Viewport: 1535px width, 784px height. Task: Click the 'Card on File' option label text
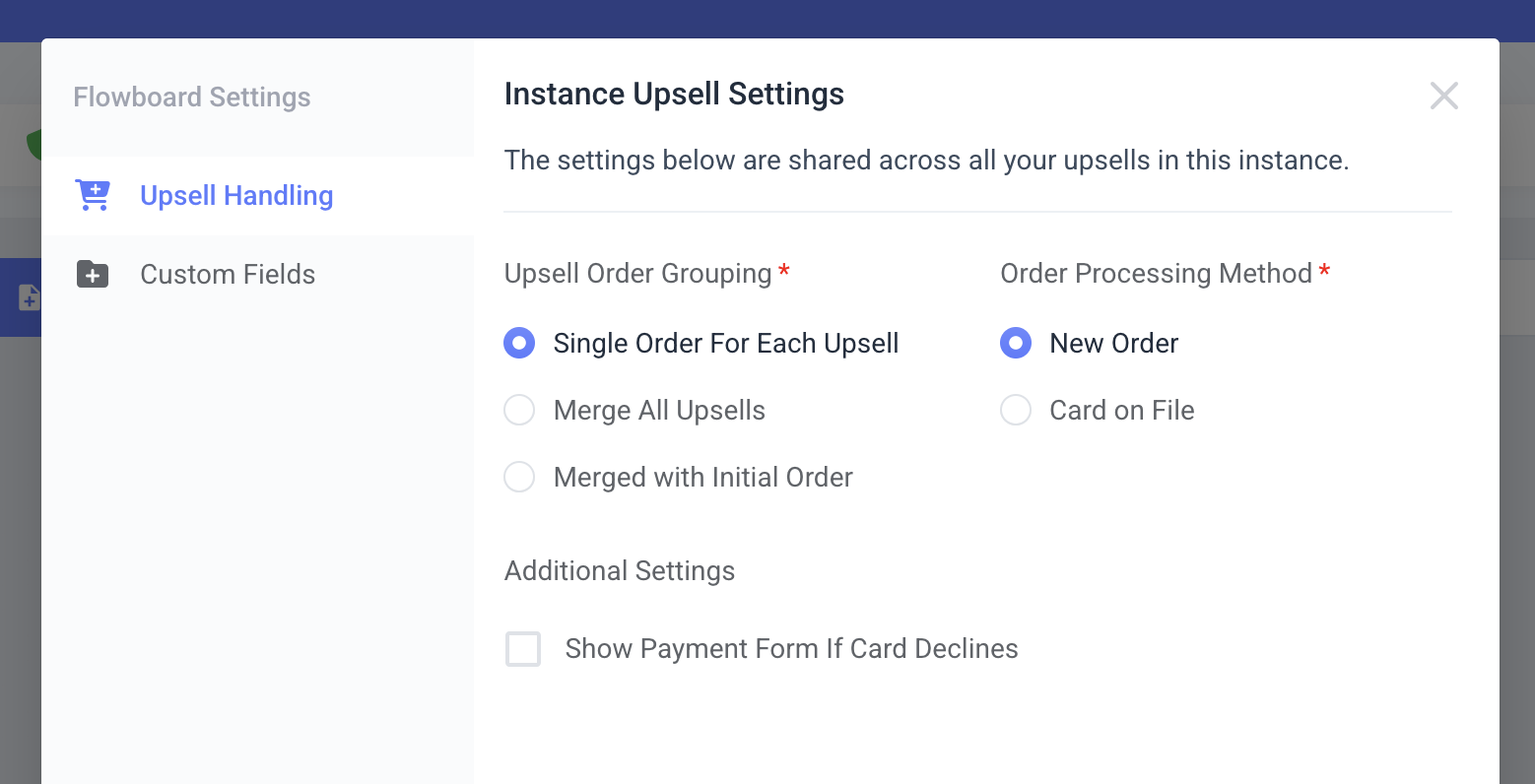click(x=1122, y=410)
